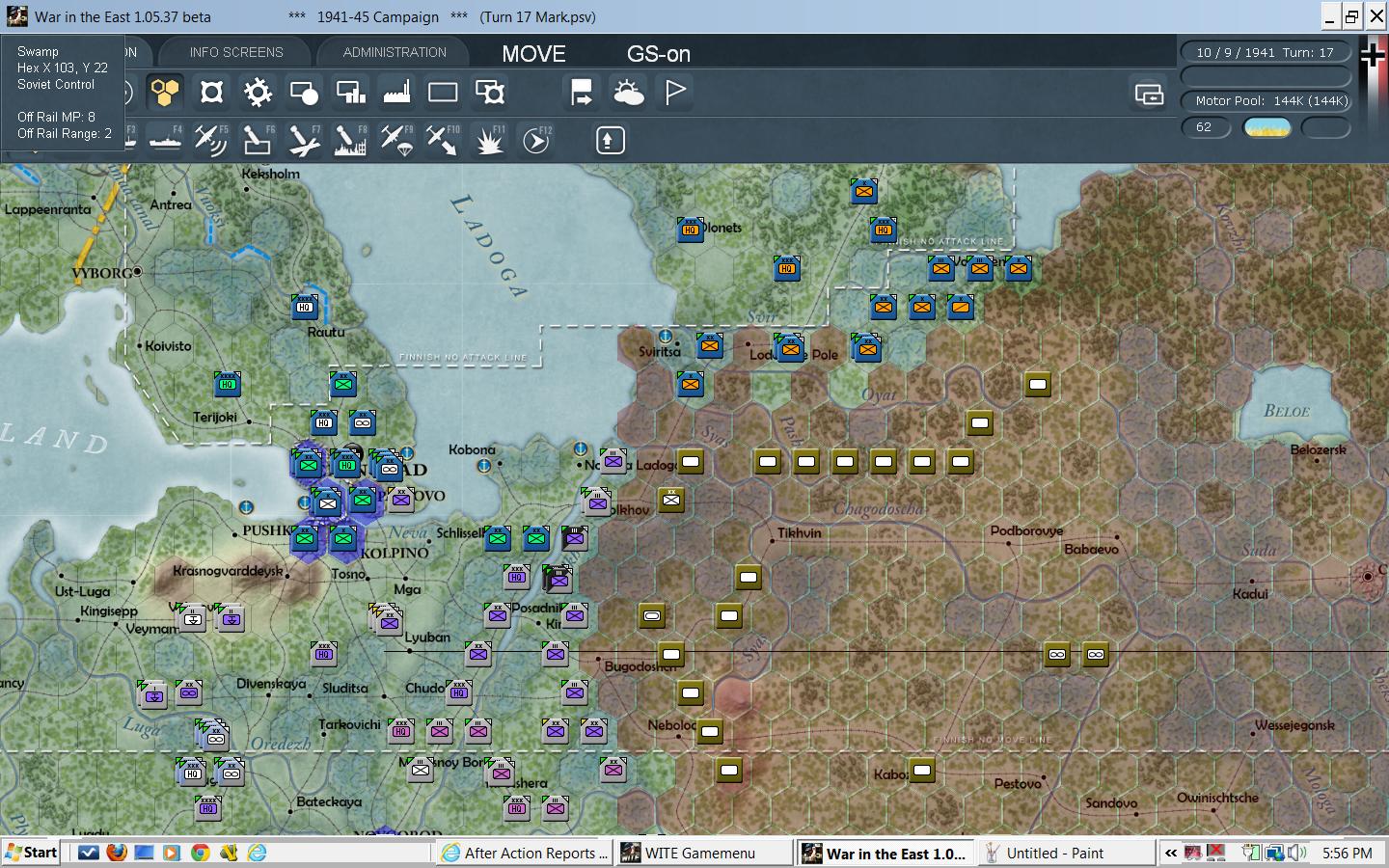The width and height of the screenshot is (1389, 868).
Task: Switch to After Action Reports taskbar window
Action: click(x=526, y=853)
